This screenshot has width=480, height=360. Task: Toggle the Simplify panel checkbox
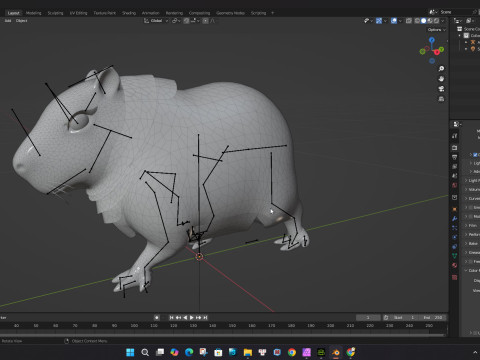(471, 207)
